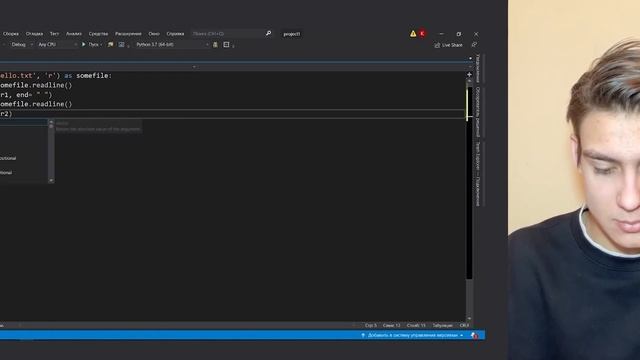Expand the Пуск button dropdown arrow
This screenshot has height=360, width=640.
pos(101,44)
